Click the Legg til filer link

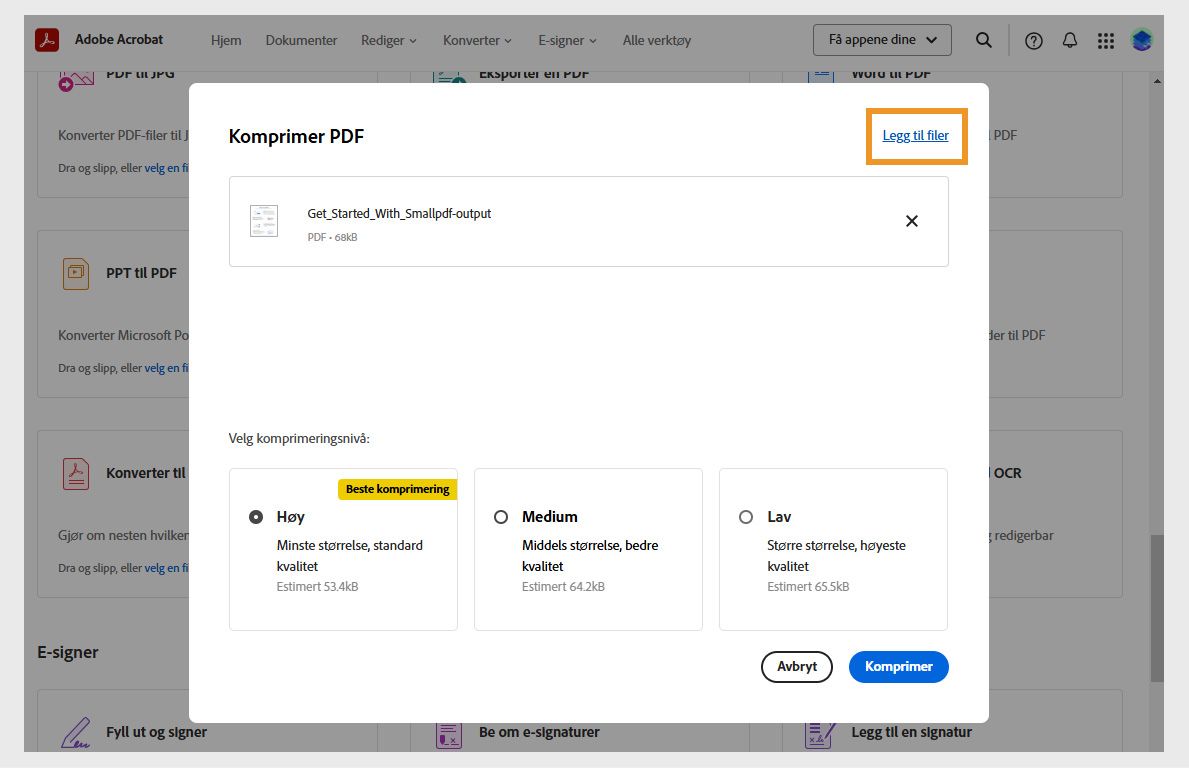(x=916, y=135)
